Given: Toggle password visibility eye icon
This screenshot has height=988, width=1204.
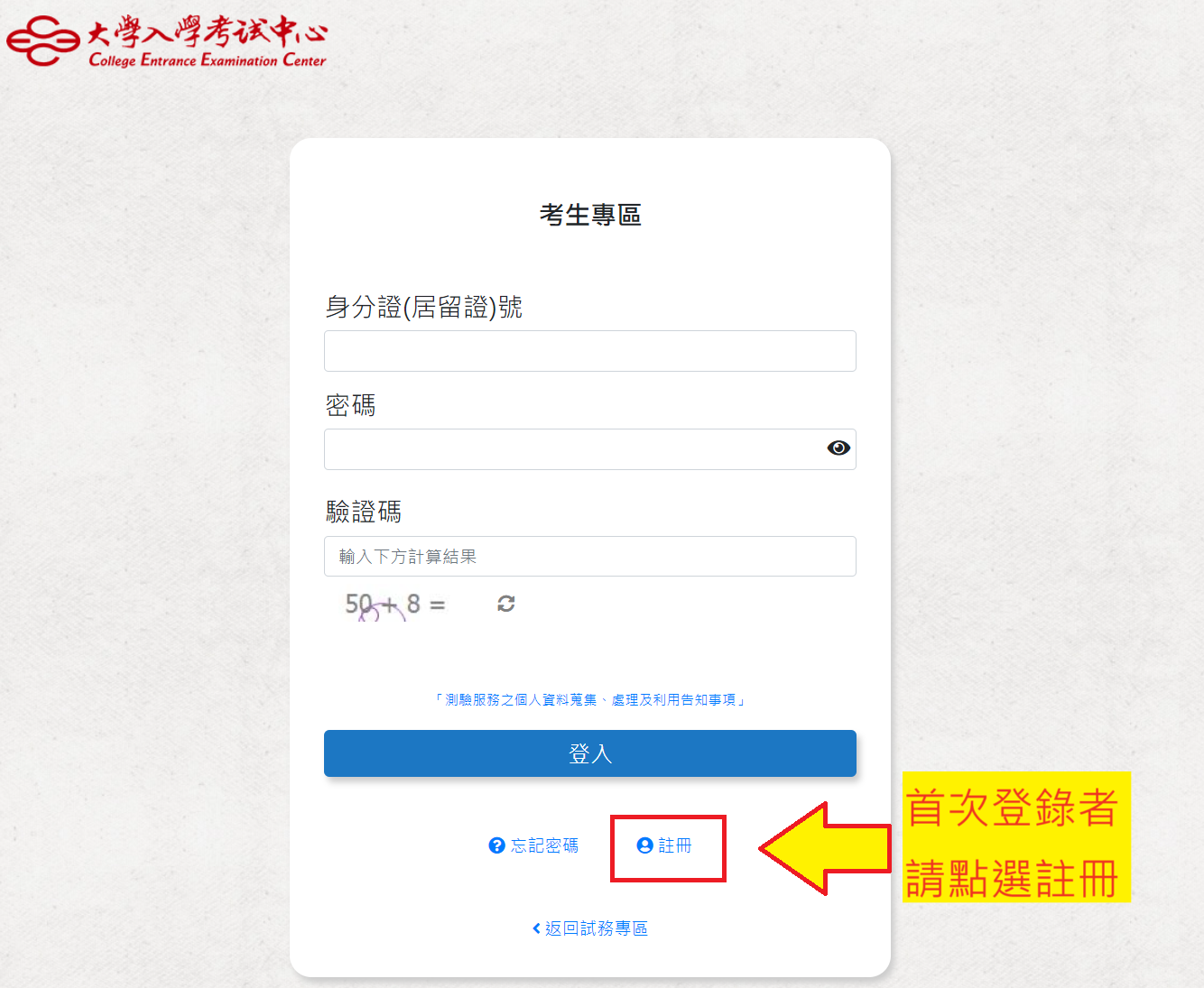Looking at the screenshot, I should click(x=838, y=448).
